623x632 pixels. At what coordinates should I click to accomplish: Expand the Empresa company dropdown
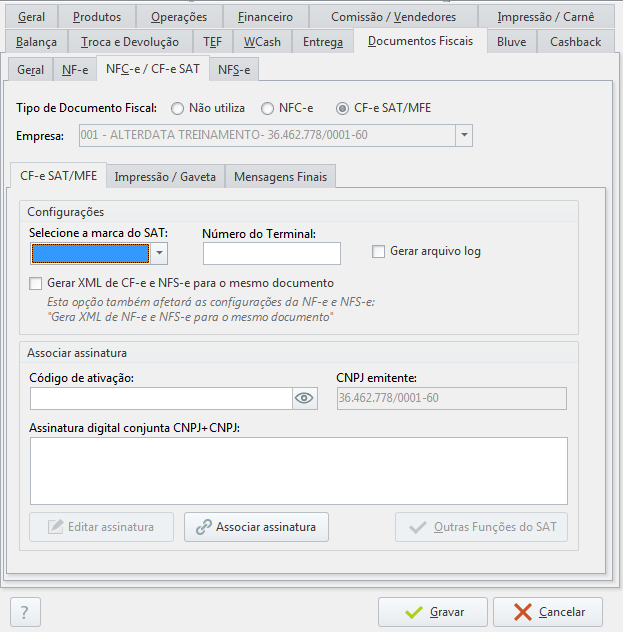point(464,135)
